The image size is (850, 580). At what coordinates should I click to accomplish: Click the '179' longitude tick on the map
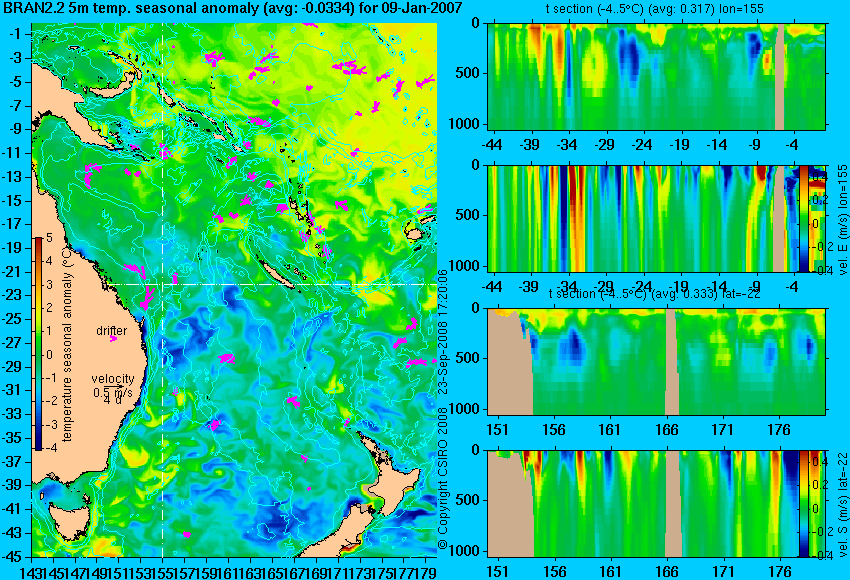click(425, 572)
